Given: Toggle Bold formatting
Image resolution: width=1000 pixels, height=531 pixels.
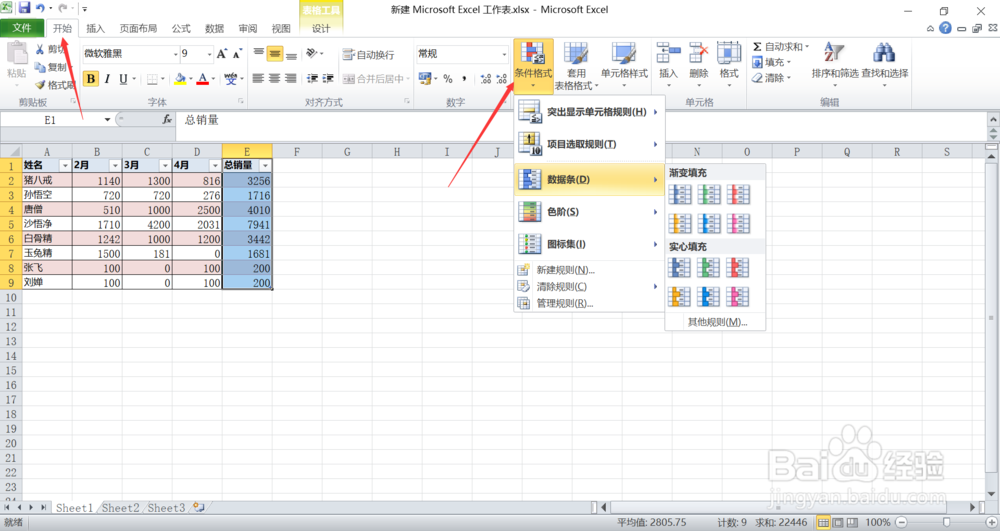Looking at the screenshot, I should tap(91, 78).
